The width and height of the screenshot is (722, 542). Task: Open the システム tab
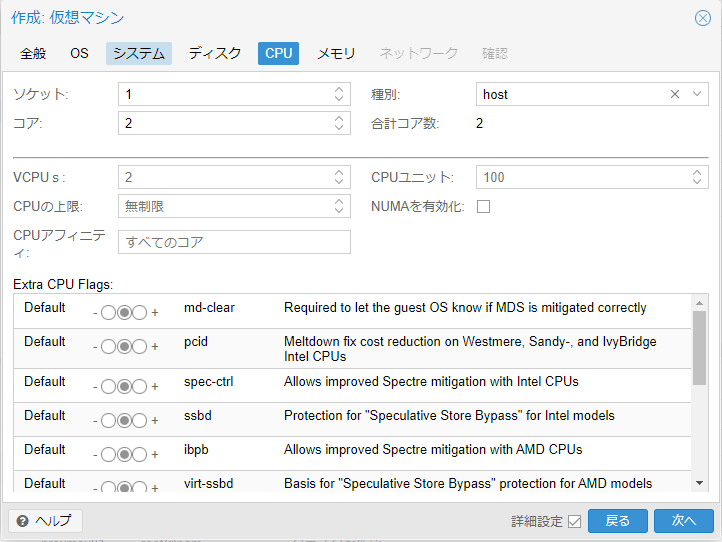(139, 53)
